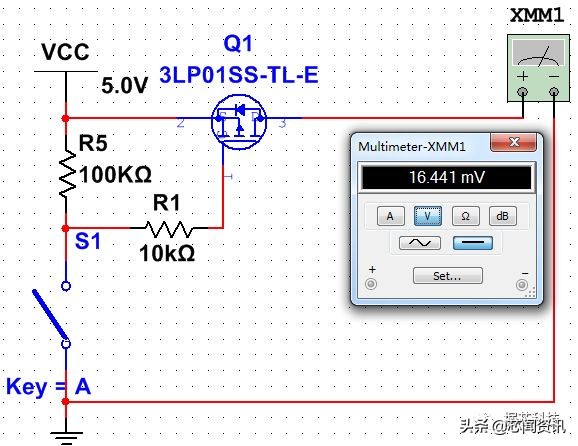
Task: Switch multimeter to ohmmeter Ω mode
Action: [466, 216]
